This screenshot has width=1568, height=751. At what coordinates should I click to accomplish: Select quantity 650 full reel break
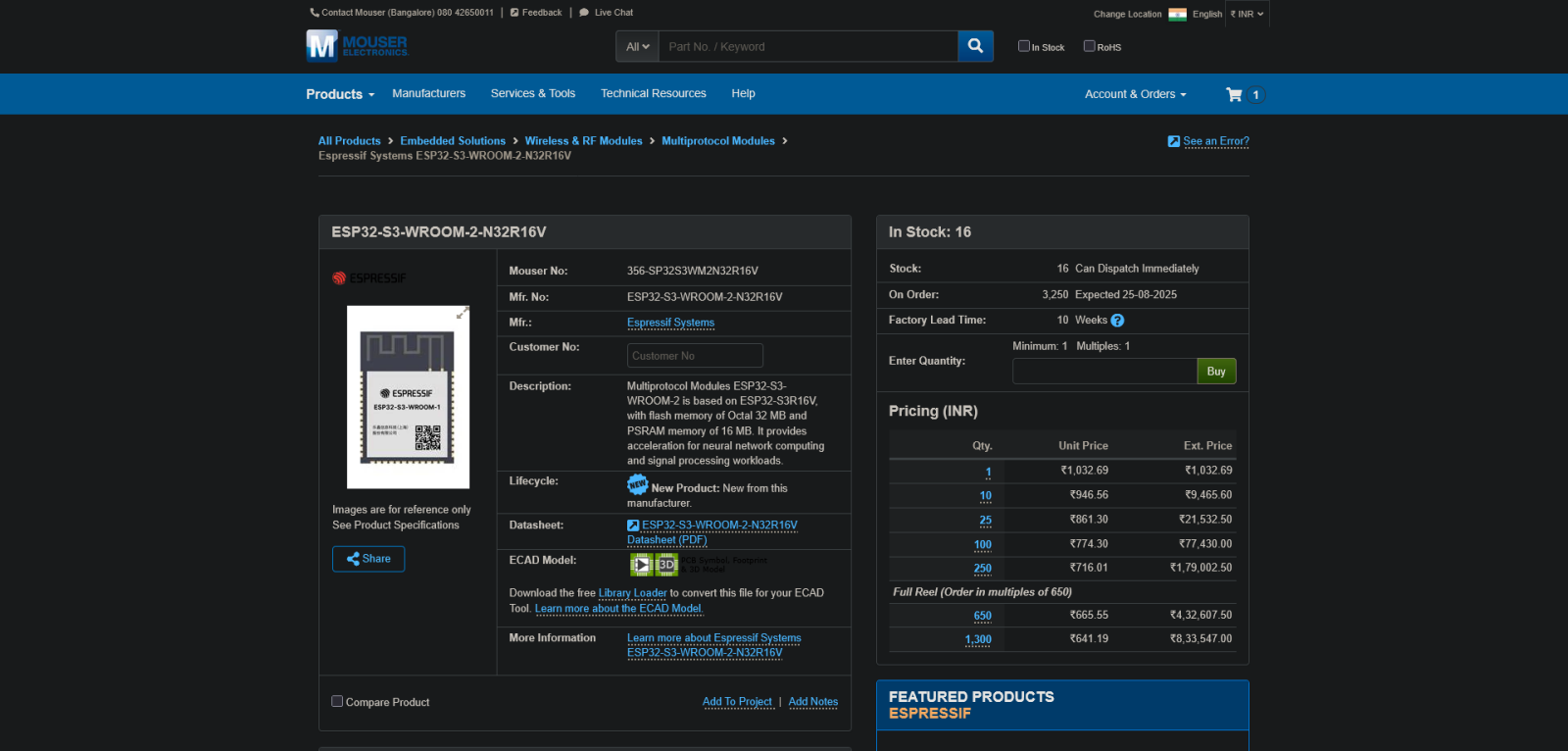983,616
